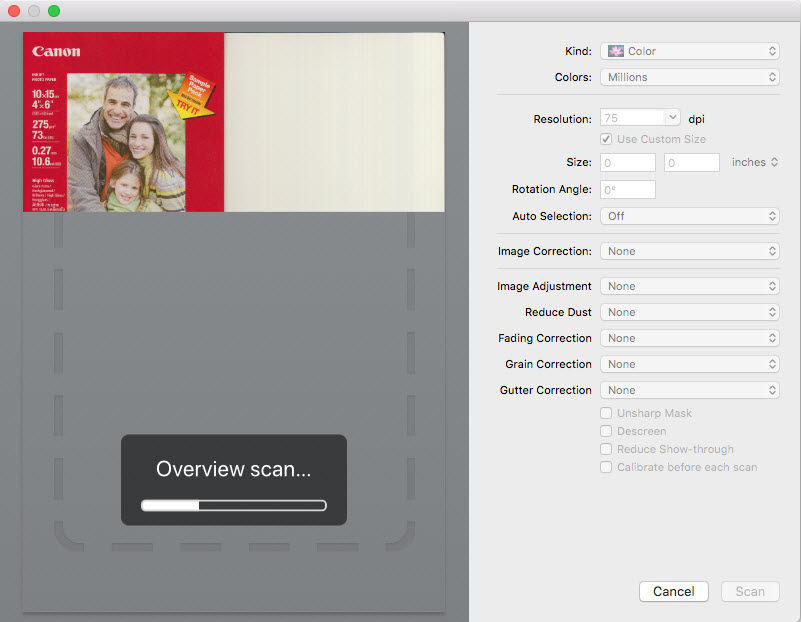Click the green fullscreen window button
801x622 pixels.
(54, 11)
